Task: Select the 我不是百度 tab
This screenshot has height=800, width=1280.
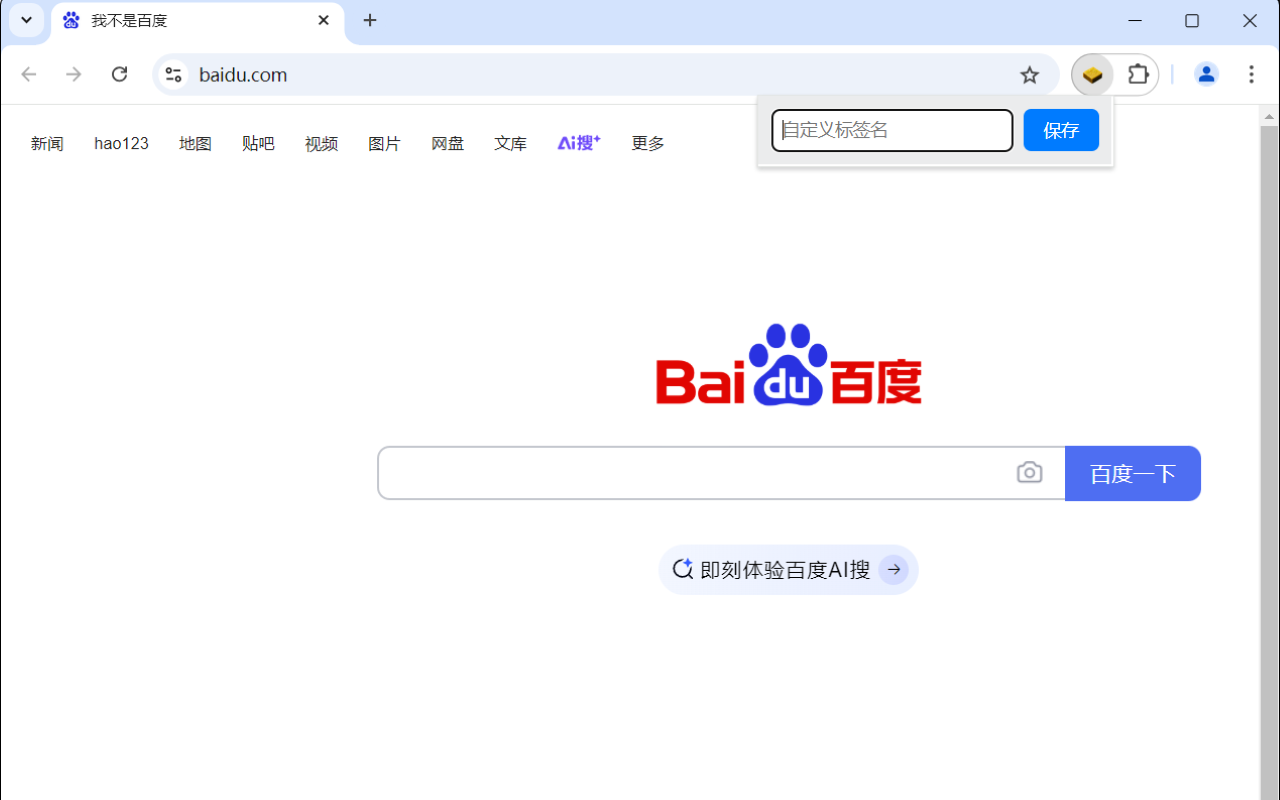Action: click(x=197, y=22)
